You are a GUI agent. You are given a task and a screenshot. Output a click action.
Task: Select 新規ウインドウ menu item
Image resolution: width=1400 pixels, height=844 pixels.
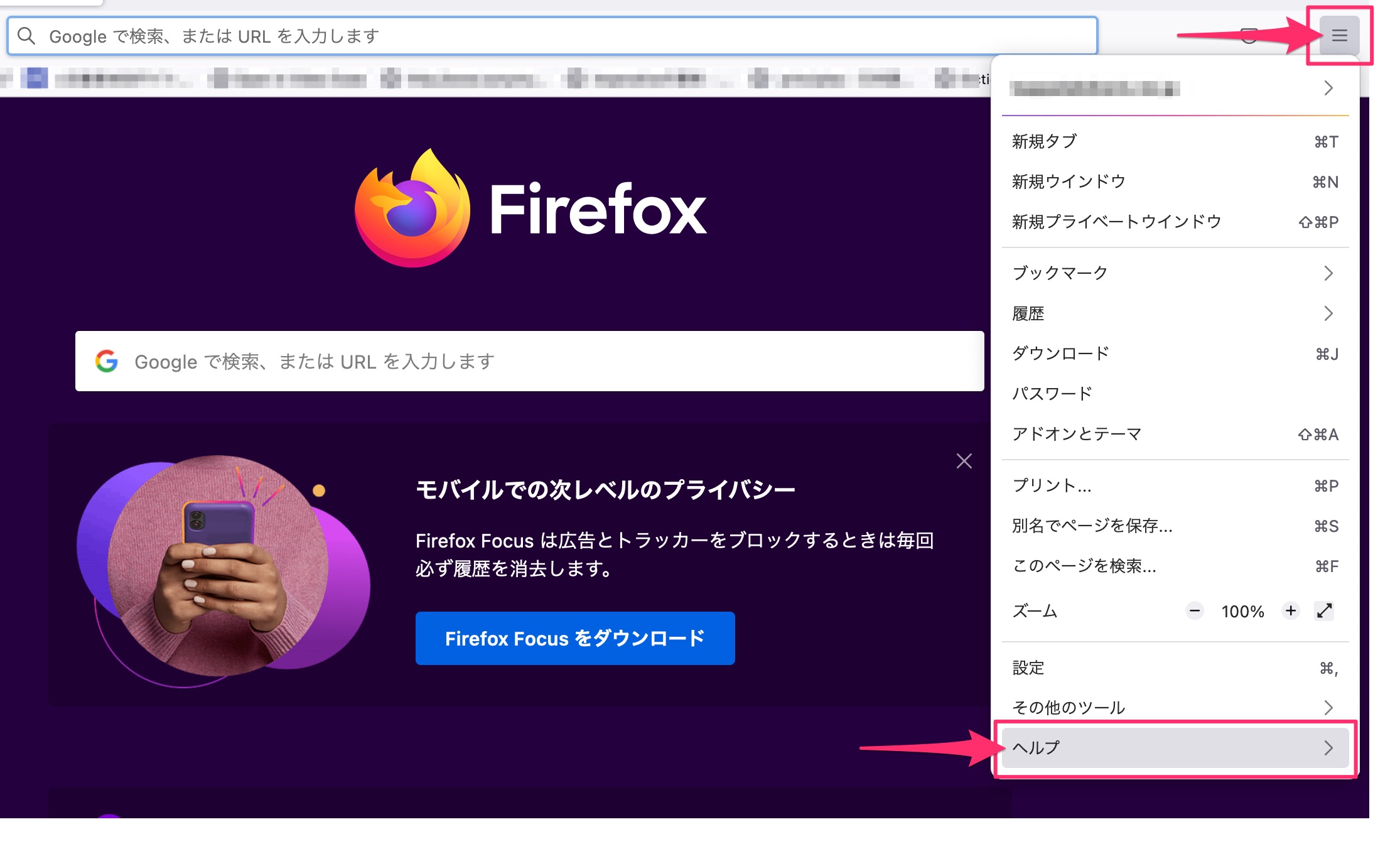(x=1175, y=181)
